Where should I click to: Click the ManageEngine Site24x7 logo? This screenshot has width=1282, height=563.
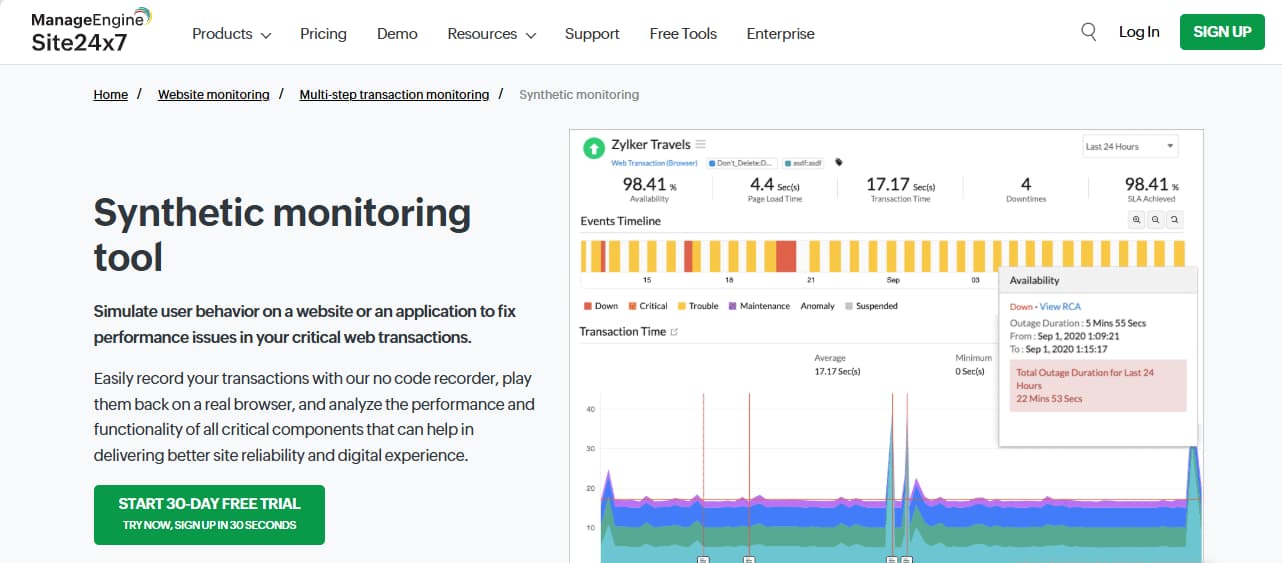coord(92,32)
